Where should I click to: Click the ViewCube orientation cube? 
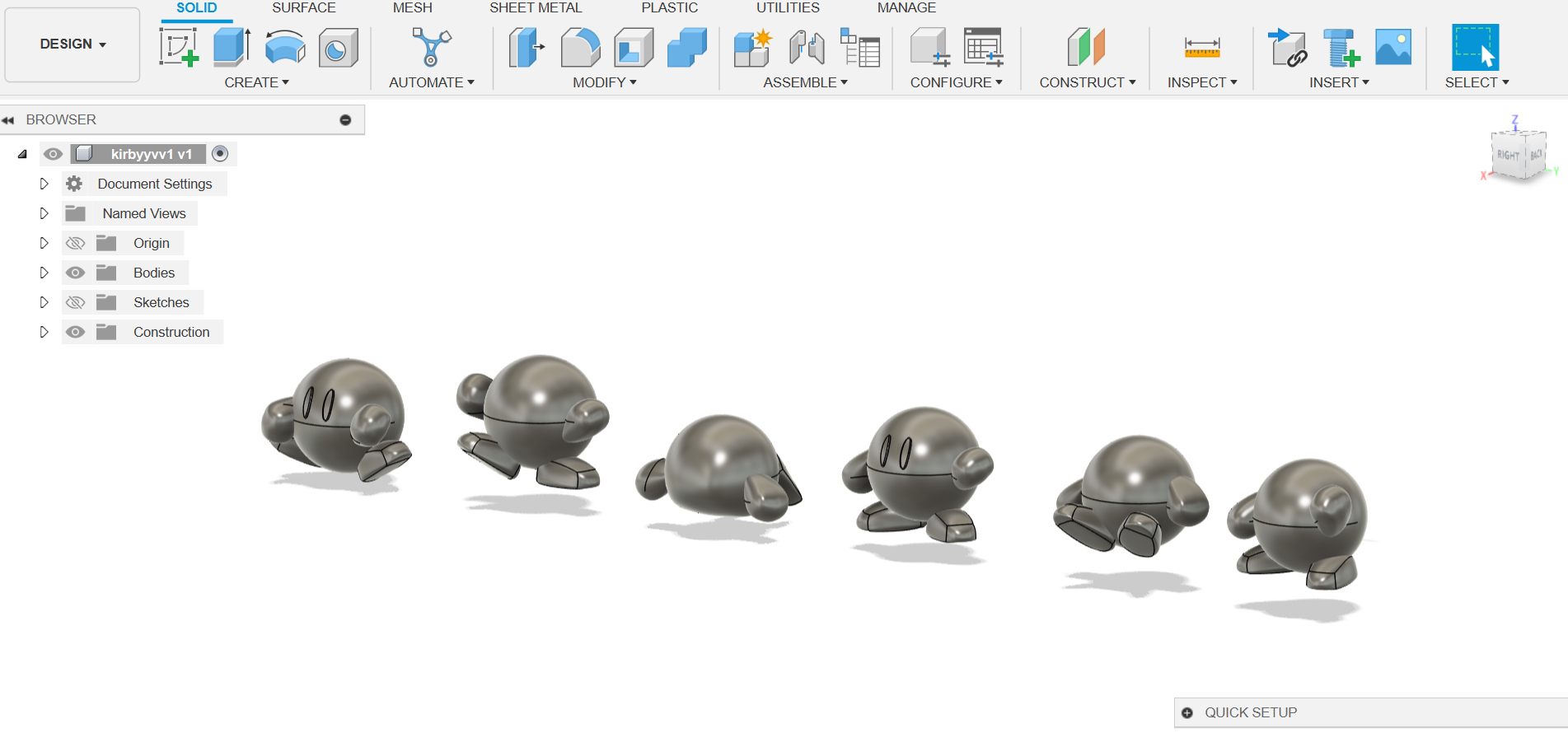(1519, 154)
